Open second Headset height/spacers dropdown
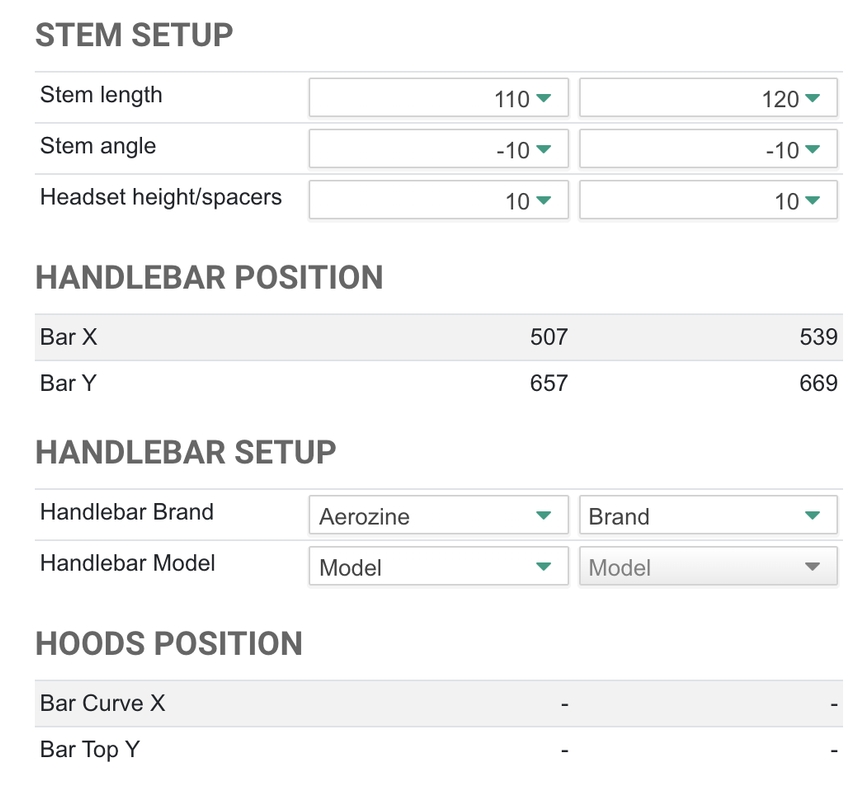863x800 pixels. click(708, 200)
